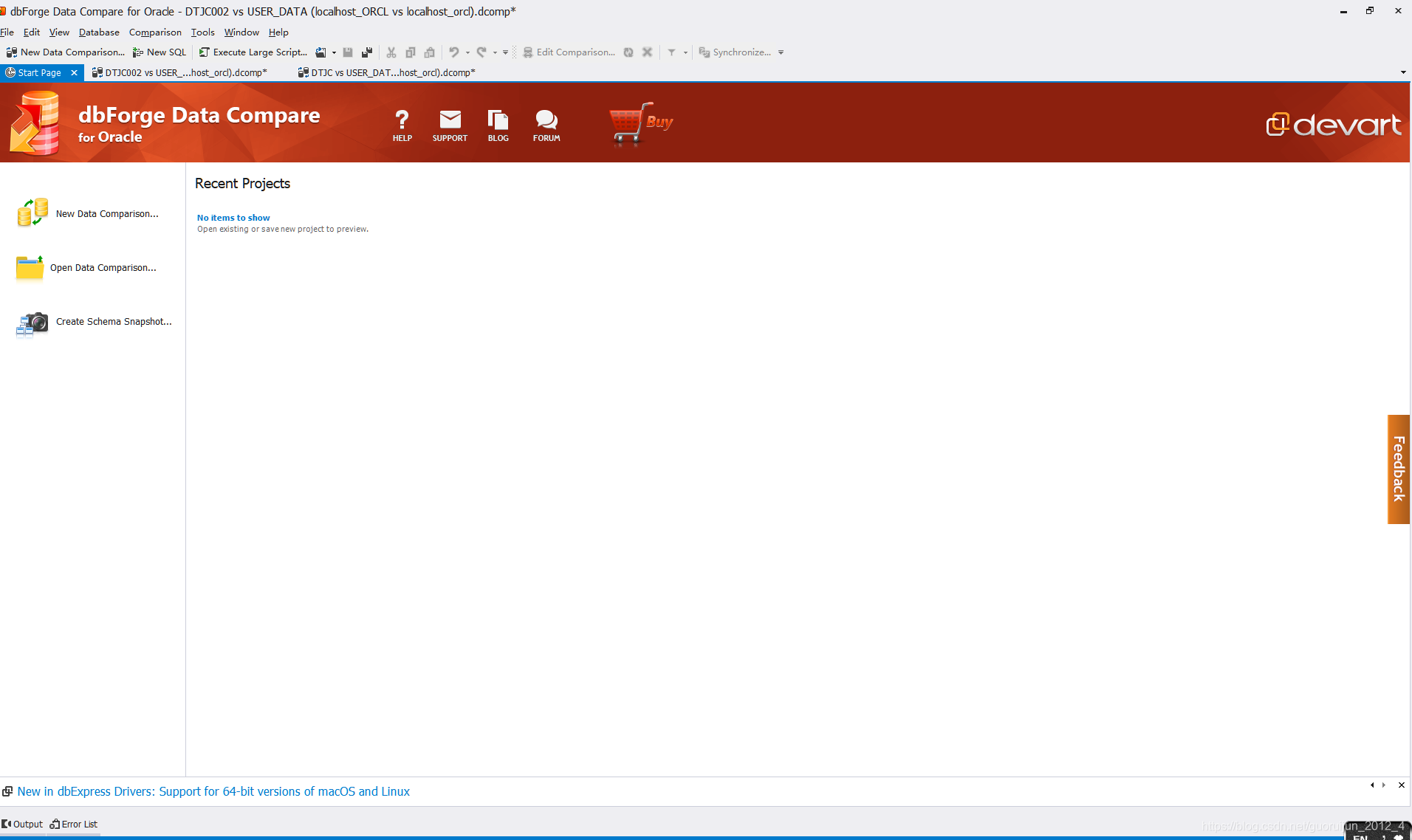The width and height of the screenshot is (1412, 840).
Task: Restore down the application window
Action: [1370, 11]
